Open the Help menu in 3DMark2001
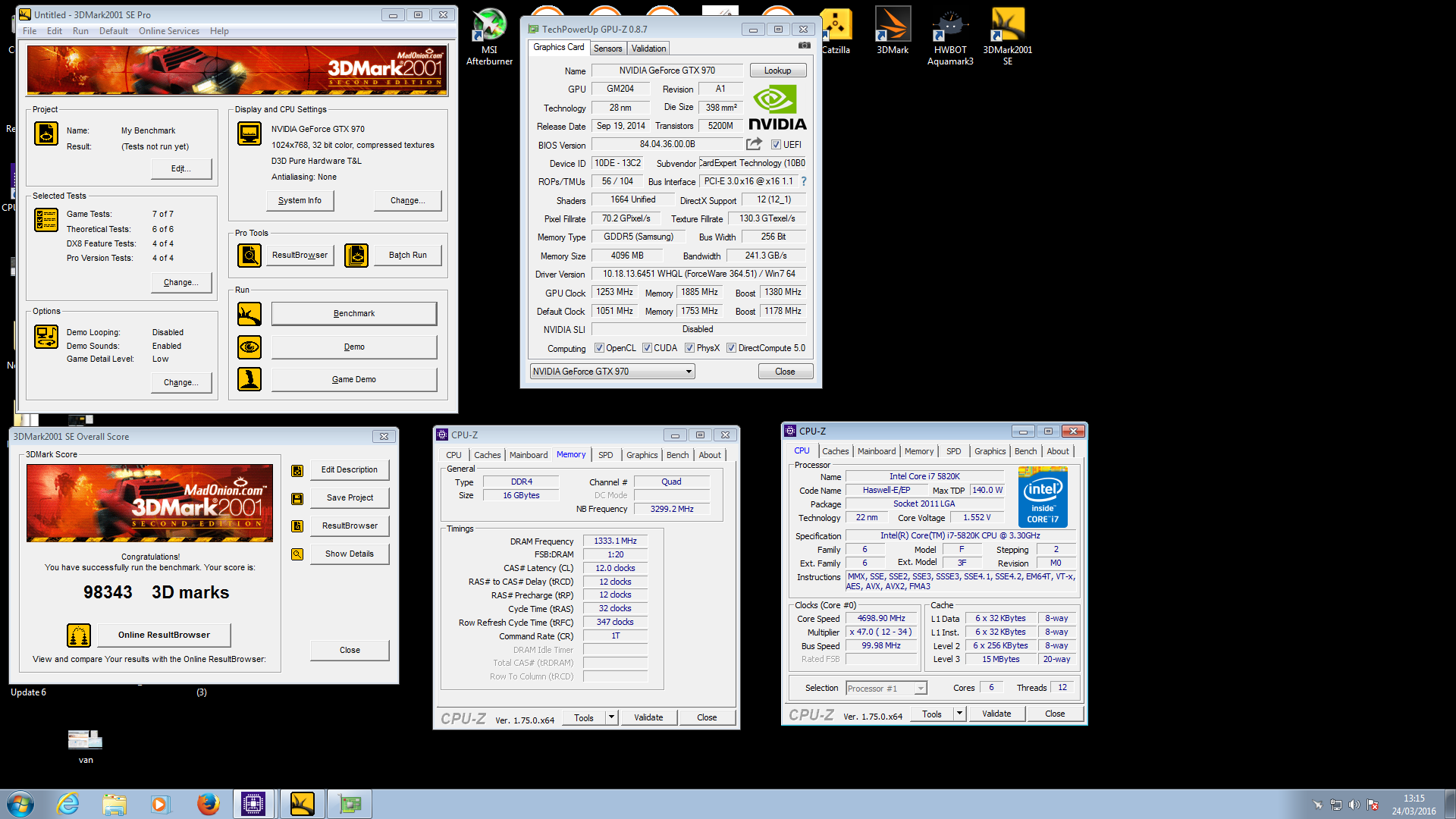Screen dimensions: 1456x819 (219, 31)
